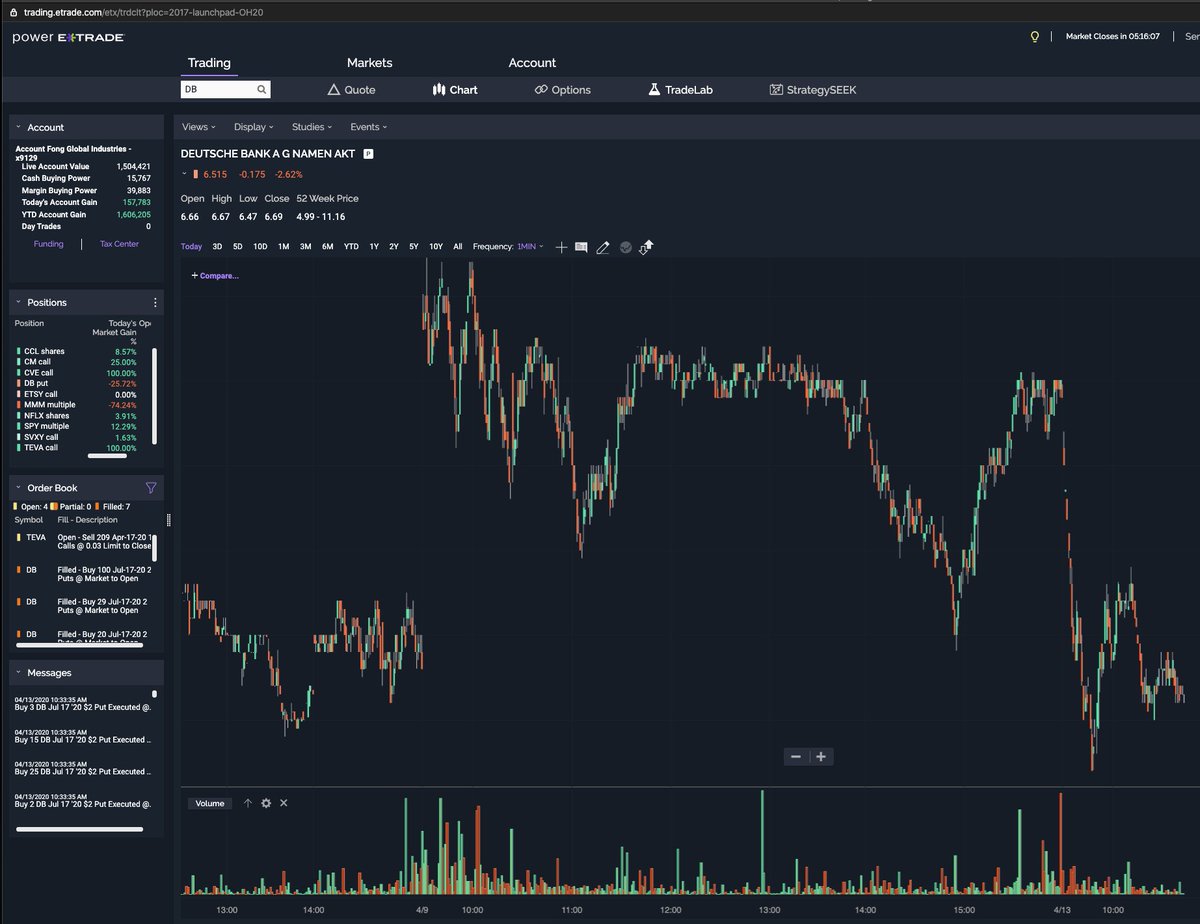Image resolution: width=1200 pixels, height=924 pixels.
Task: Click the sidebar resize handle beside Order Book
Action: tap(168, 520)
